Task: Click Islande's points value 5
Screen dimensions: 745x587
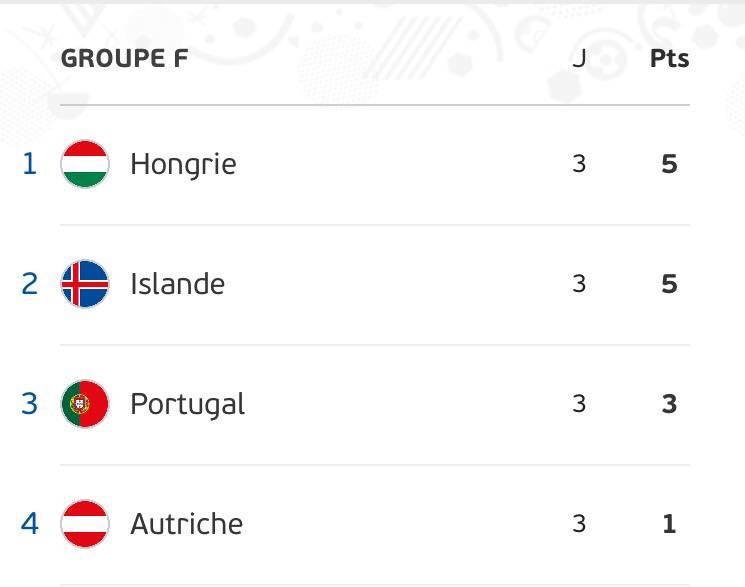Action: pyautogui.click(x=669, y=284)
